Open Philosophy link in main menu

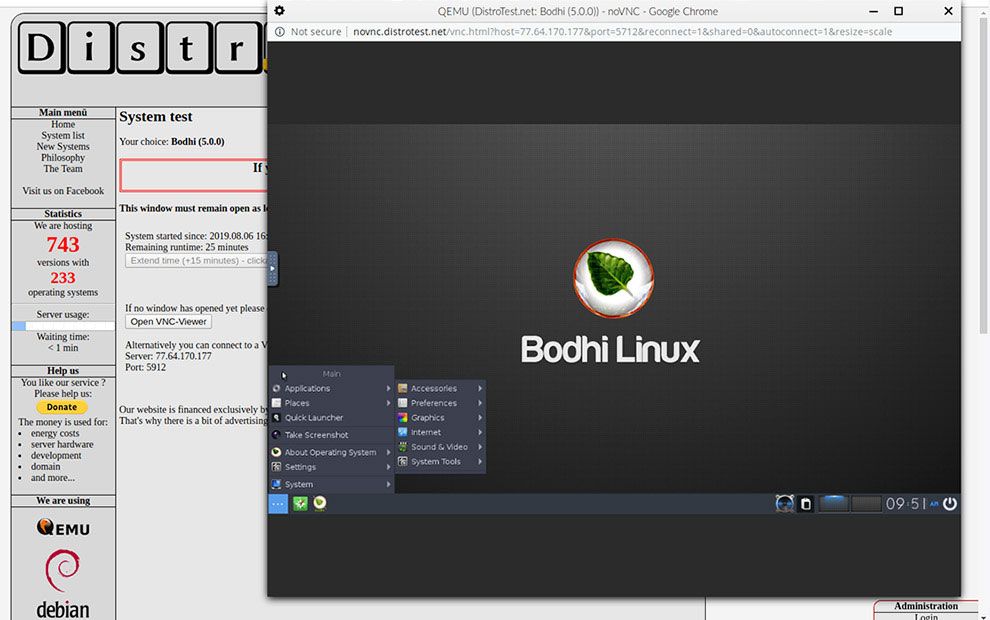tap(63, 157)
